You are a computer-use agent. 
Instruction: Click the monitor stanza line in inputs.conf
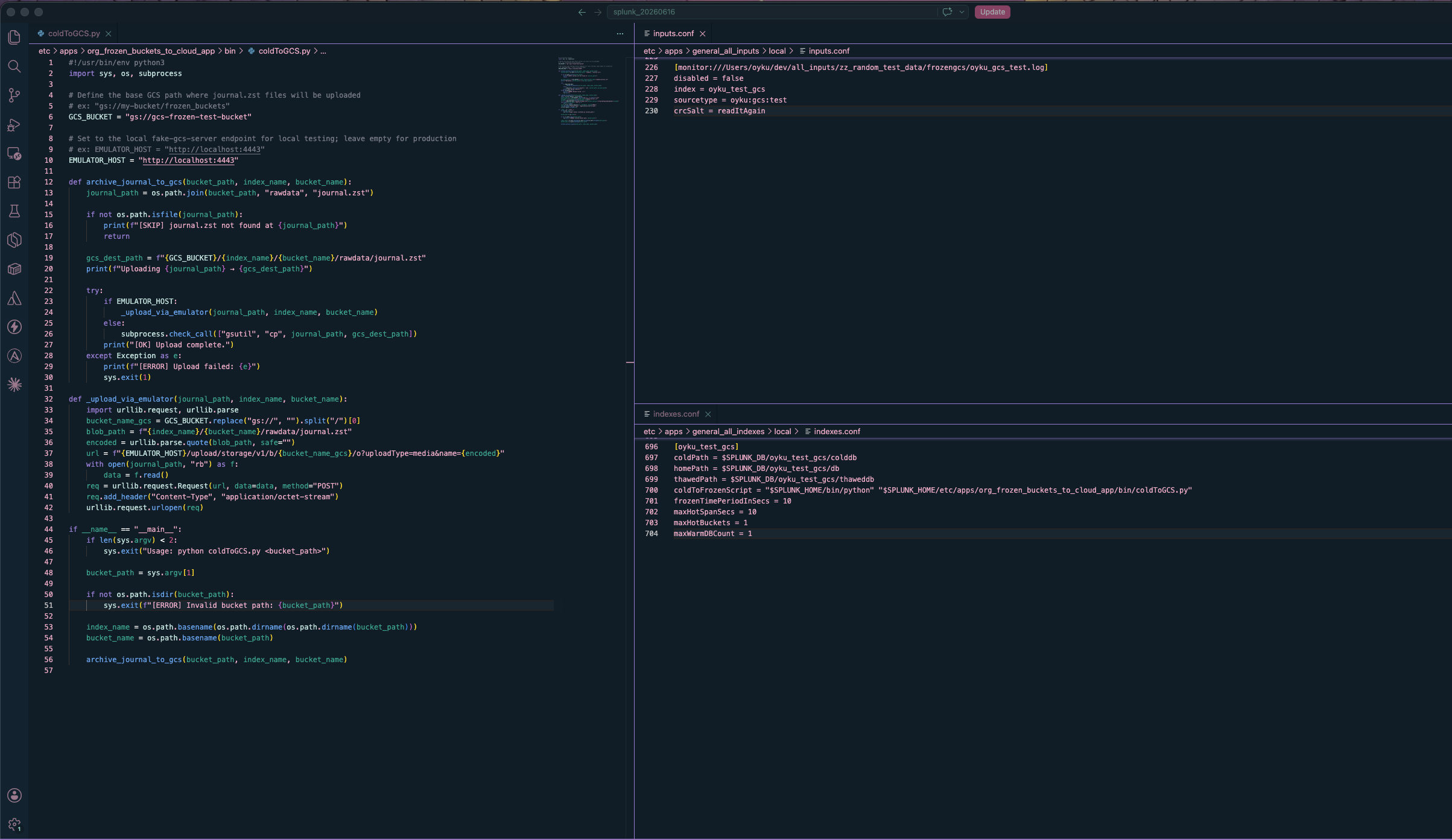(x=861, y=68)
